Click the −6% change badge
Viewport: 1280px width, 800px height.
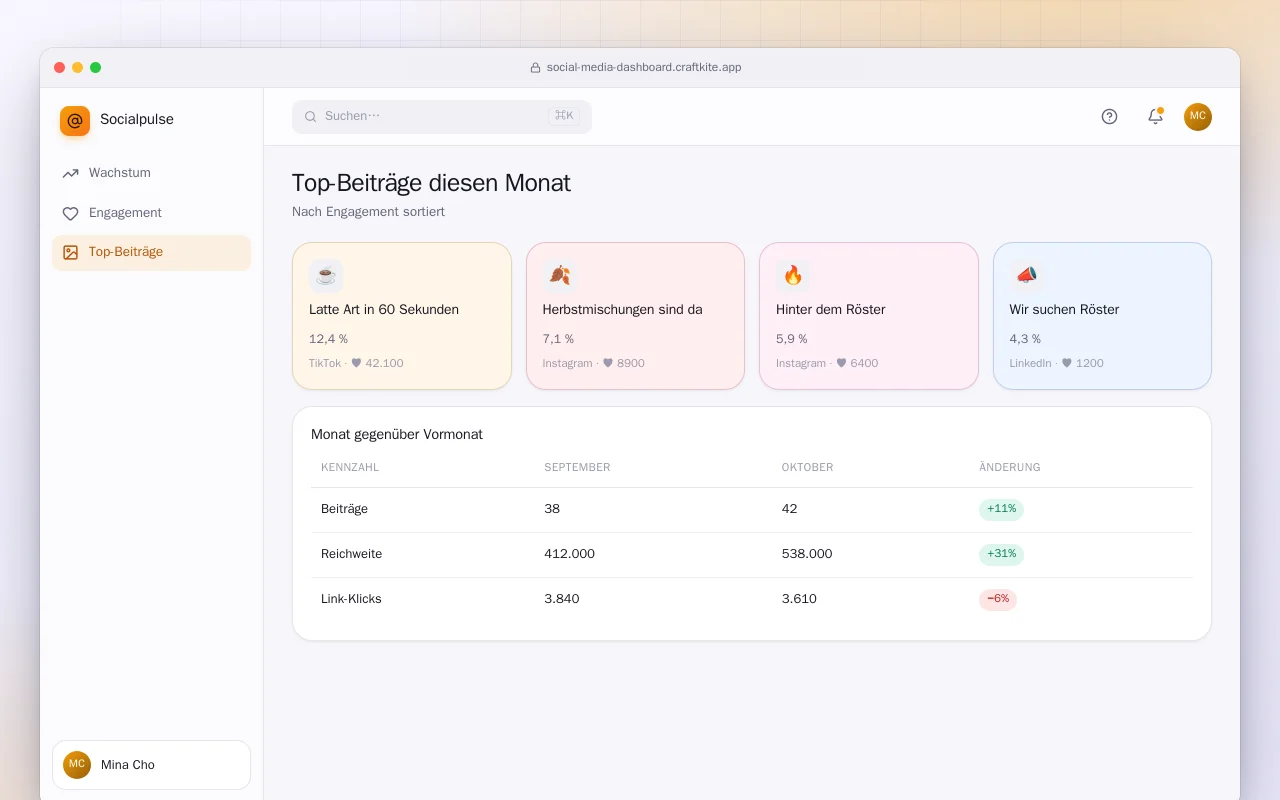point(998,599)
